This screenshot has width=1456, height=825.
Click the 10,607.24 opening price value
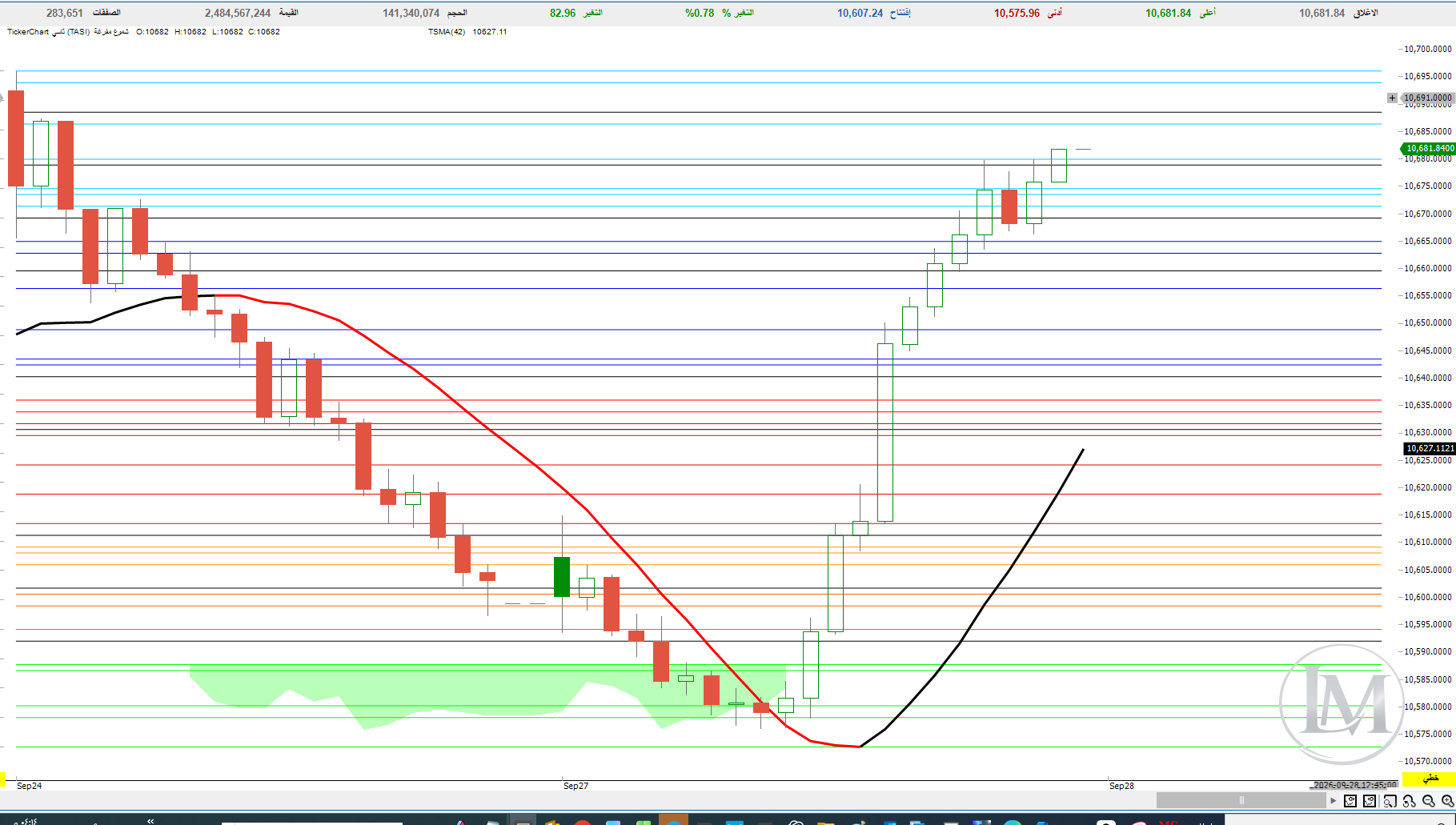[860, 13]
